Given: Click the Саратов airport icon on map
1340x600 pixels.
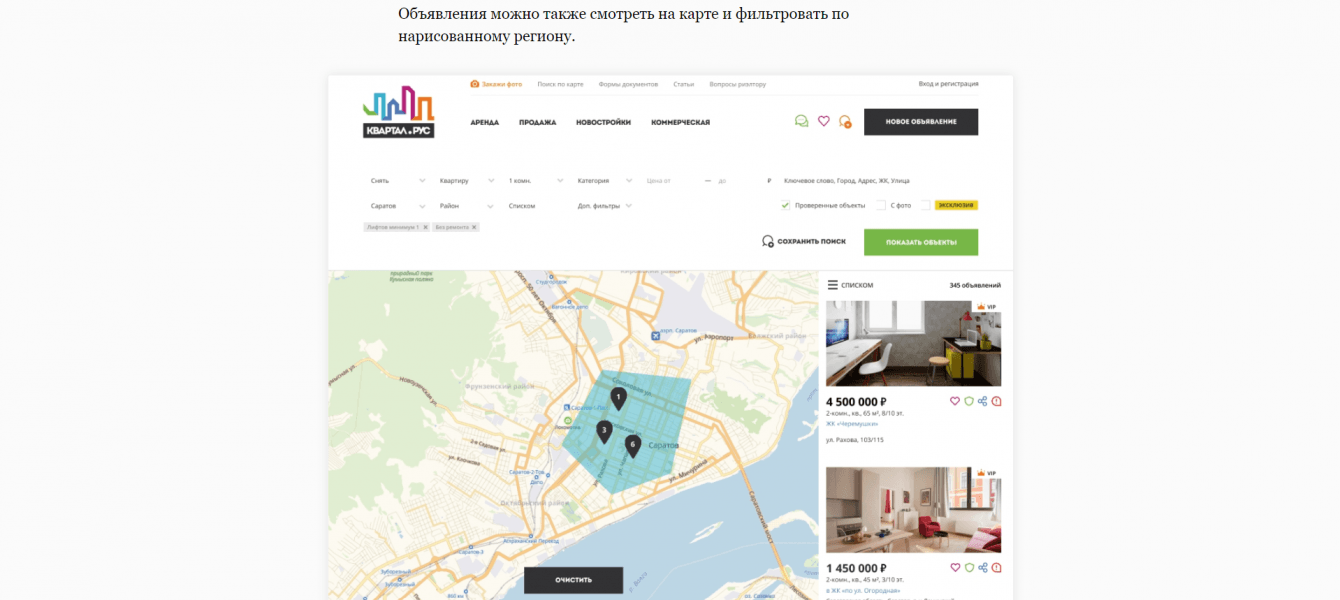Looking at the screenshot, I should click(656, 335).
